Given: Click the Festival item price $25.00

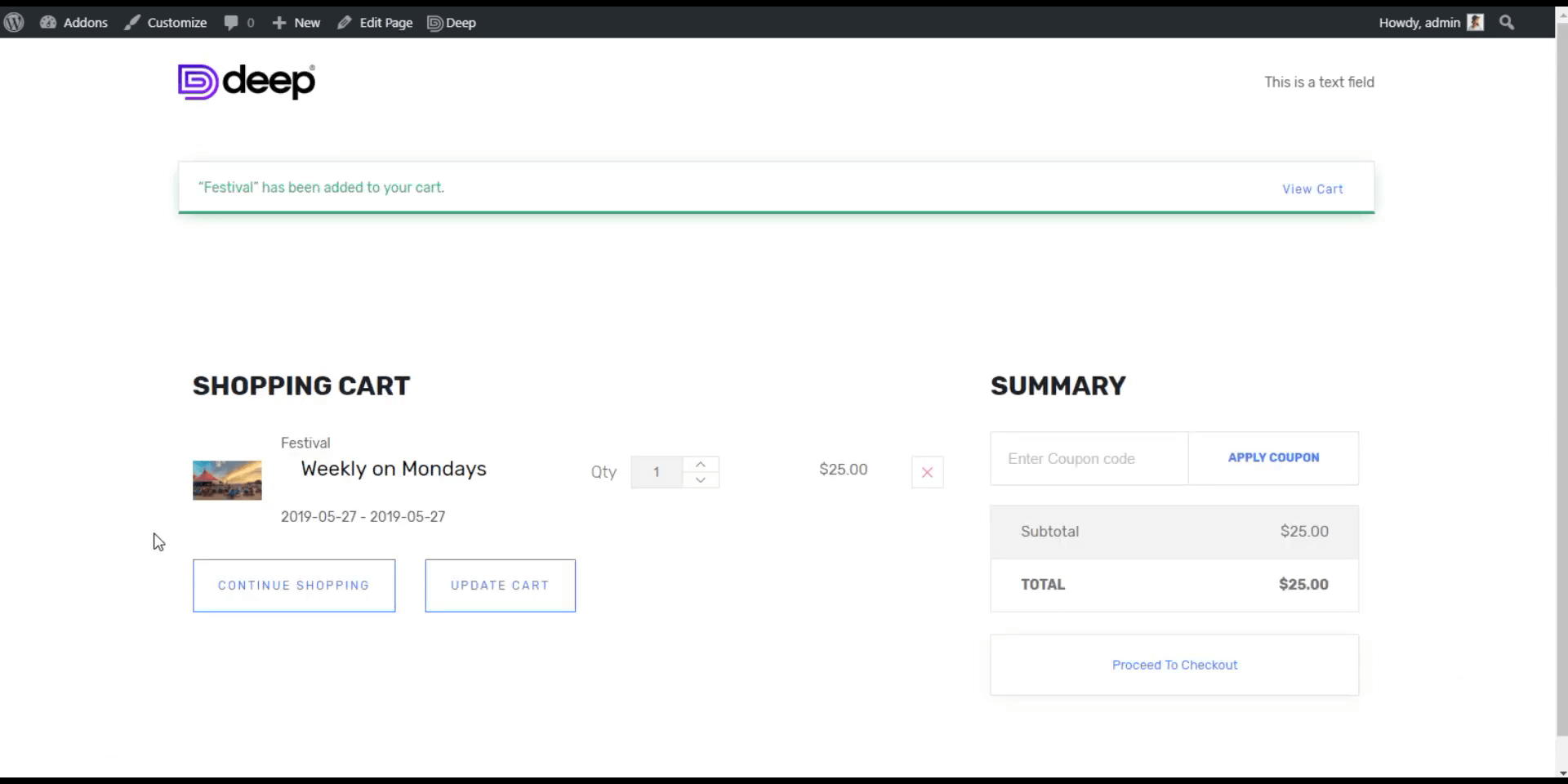Looking at the screenshot, I should [x=843, y=470].
